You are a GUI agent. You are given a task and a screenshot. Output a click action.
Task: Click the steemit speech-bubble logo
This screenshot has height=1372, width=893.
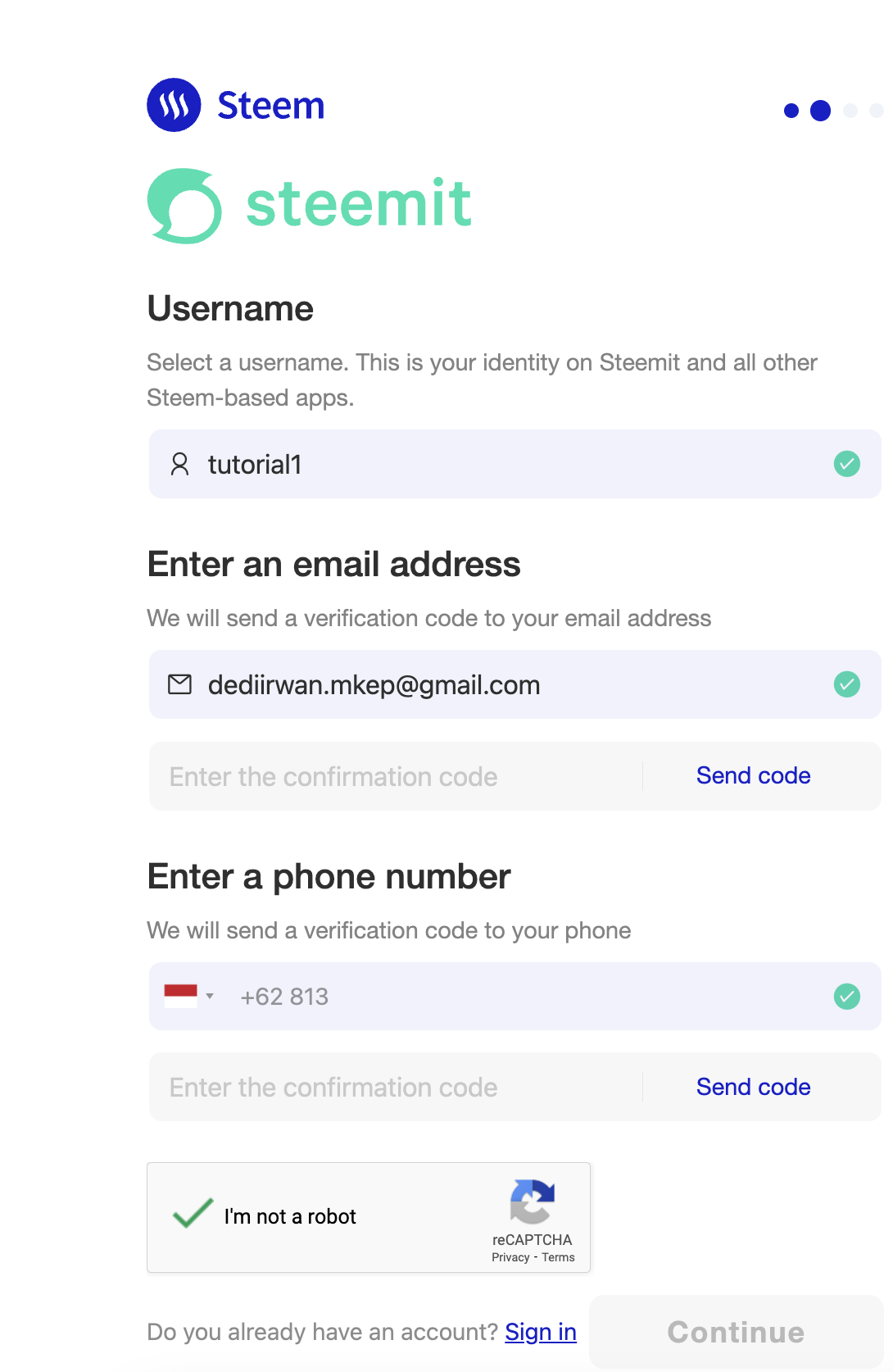point(184,206)
